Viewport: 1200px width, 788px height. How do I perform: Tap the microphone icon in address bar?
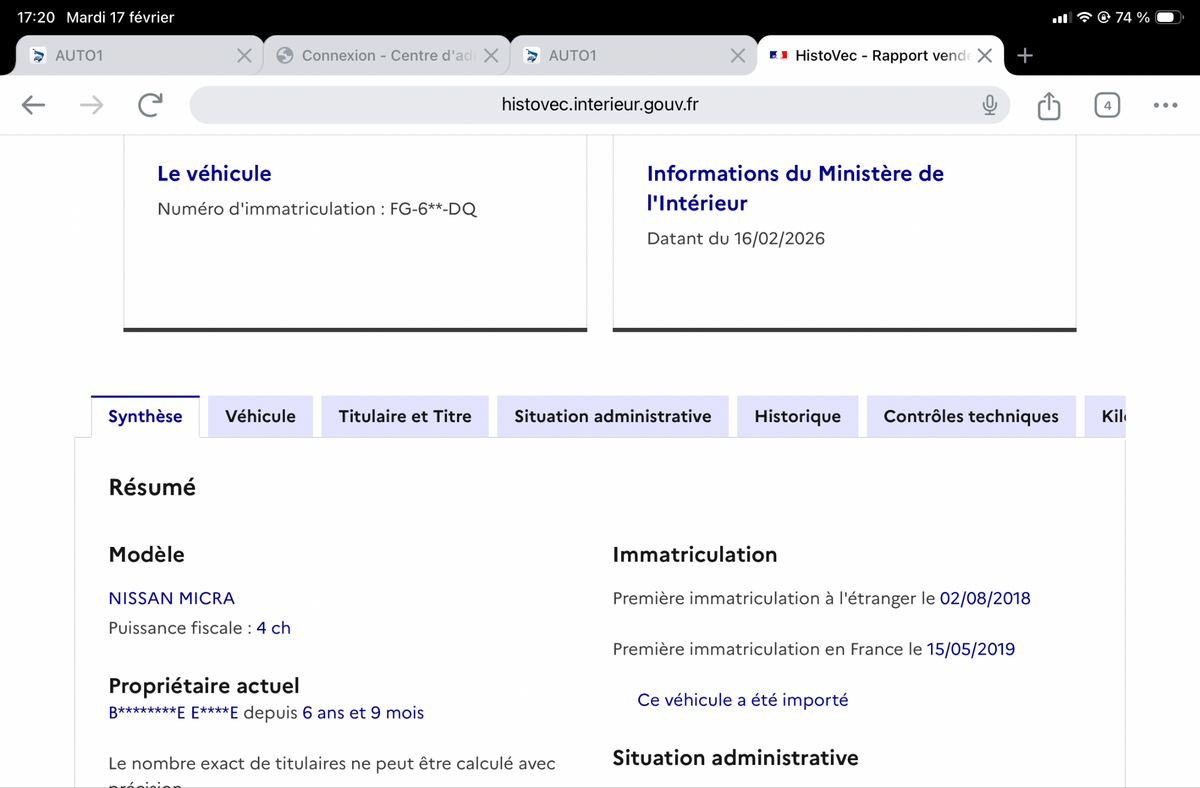tap(989, 105)
